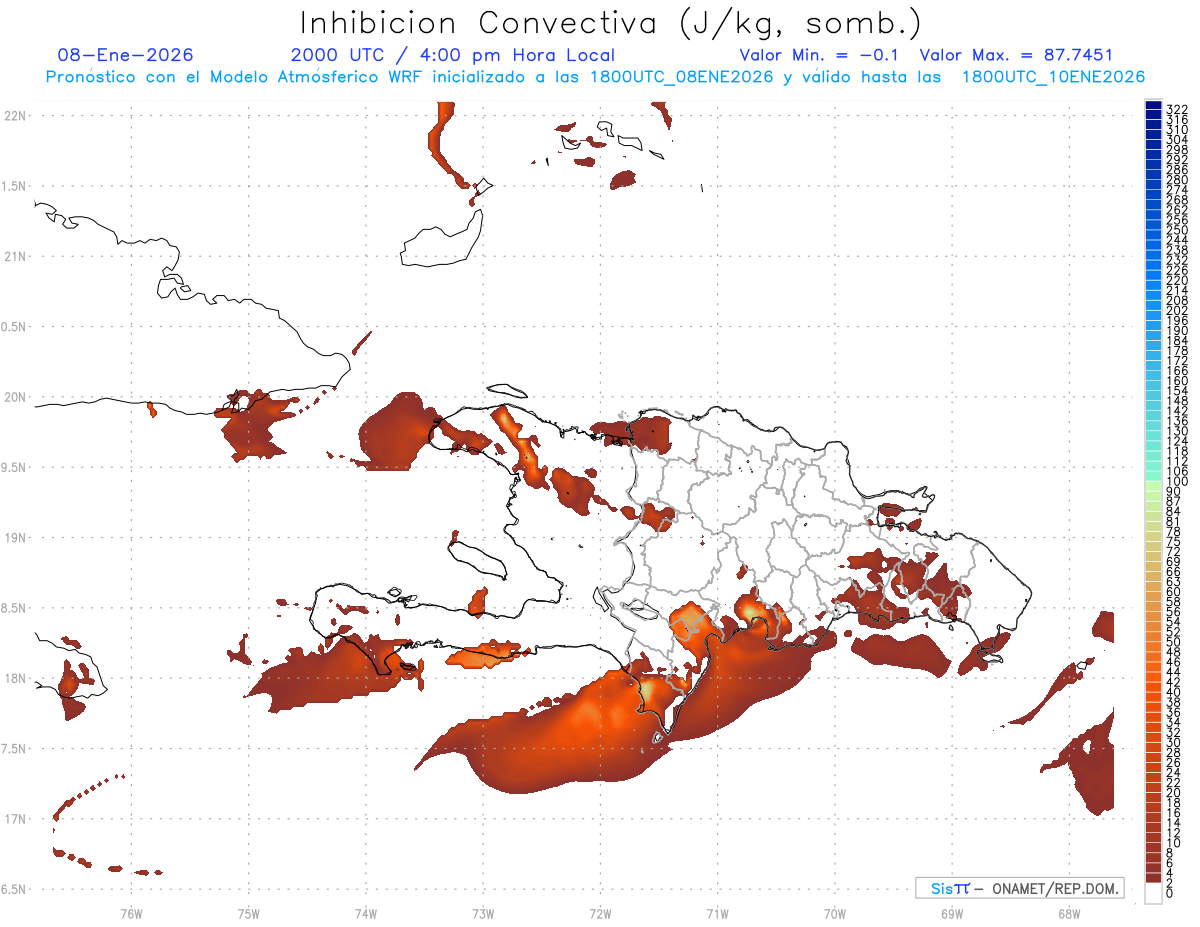Select the date '08-Ene-2026'

(125, 55)
